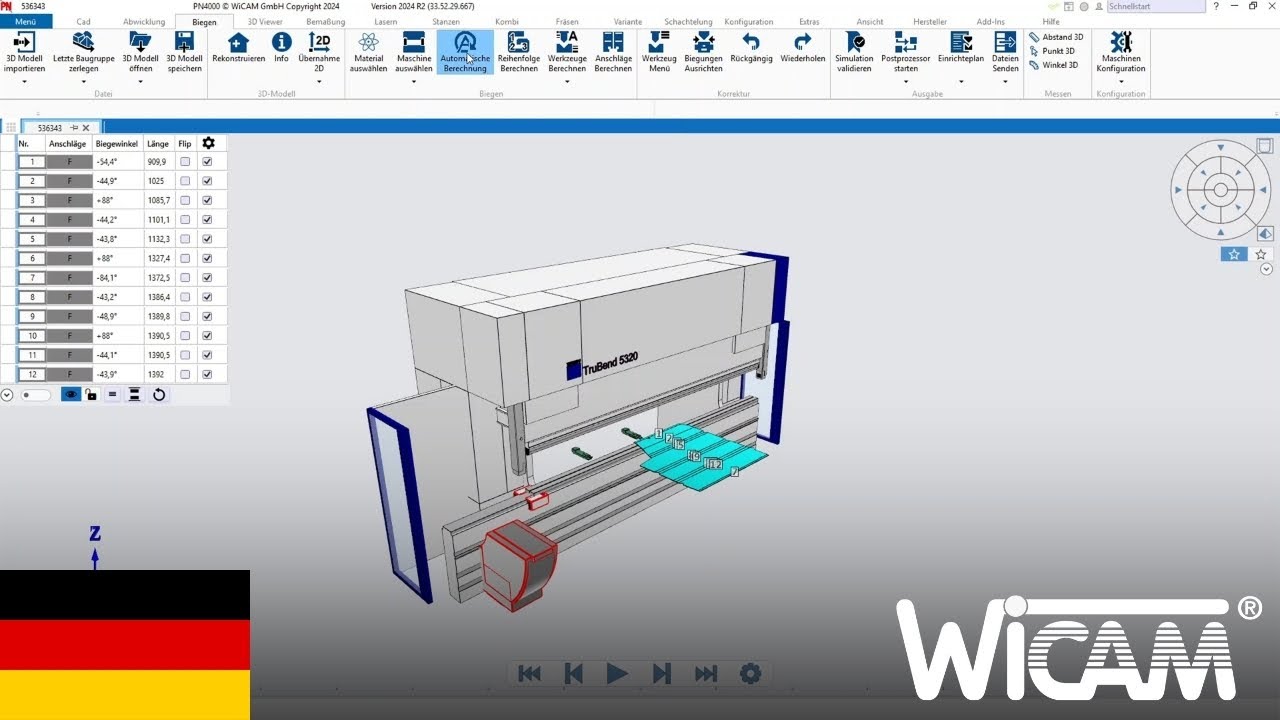Uncheck the gear-column checkbox in row 2
Screen dimensions: 1280x720
tap(207, 181)
